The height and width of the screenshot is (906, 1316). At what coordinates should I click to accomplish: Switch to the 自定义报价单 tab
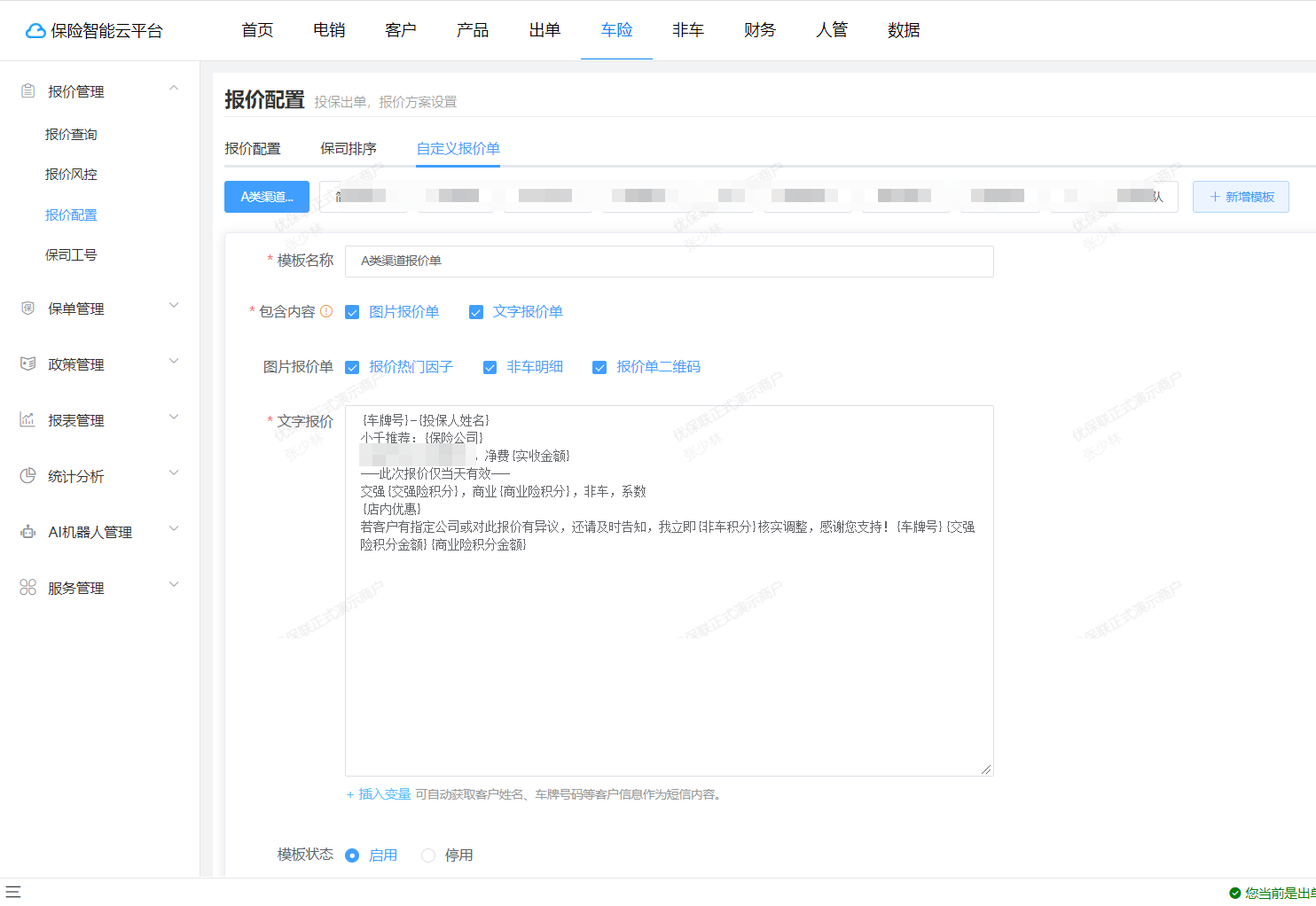458,148
